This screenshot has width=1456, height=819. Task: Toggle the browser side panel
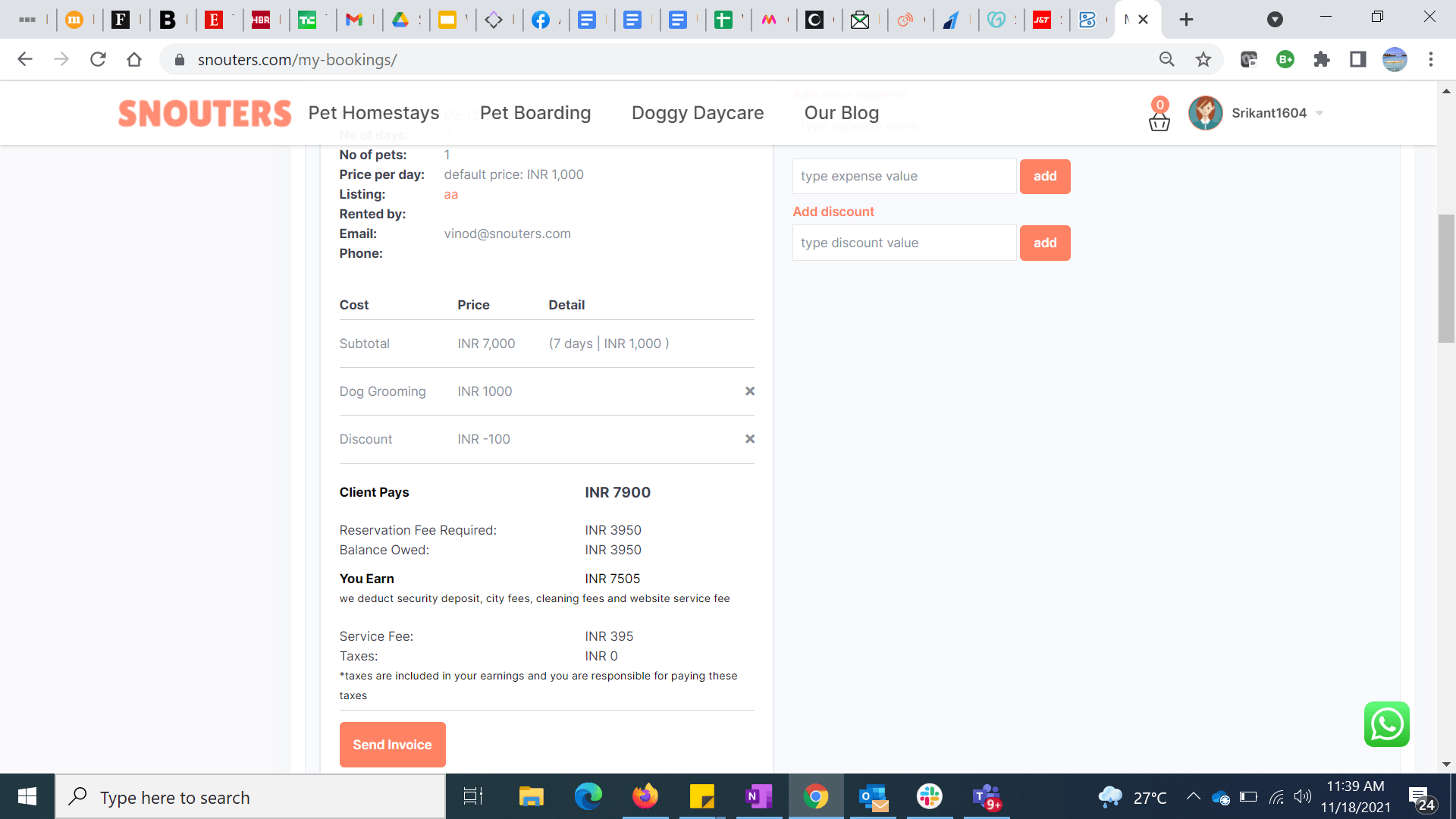[1358, 59]
